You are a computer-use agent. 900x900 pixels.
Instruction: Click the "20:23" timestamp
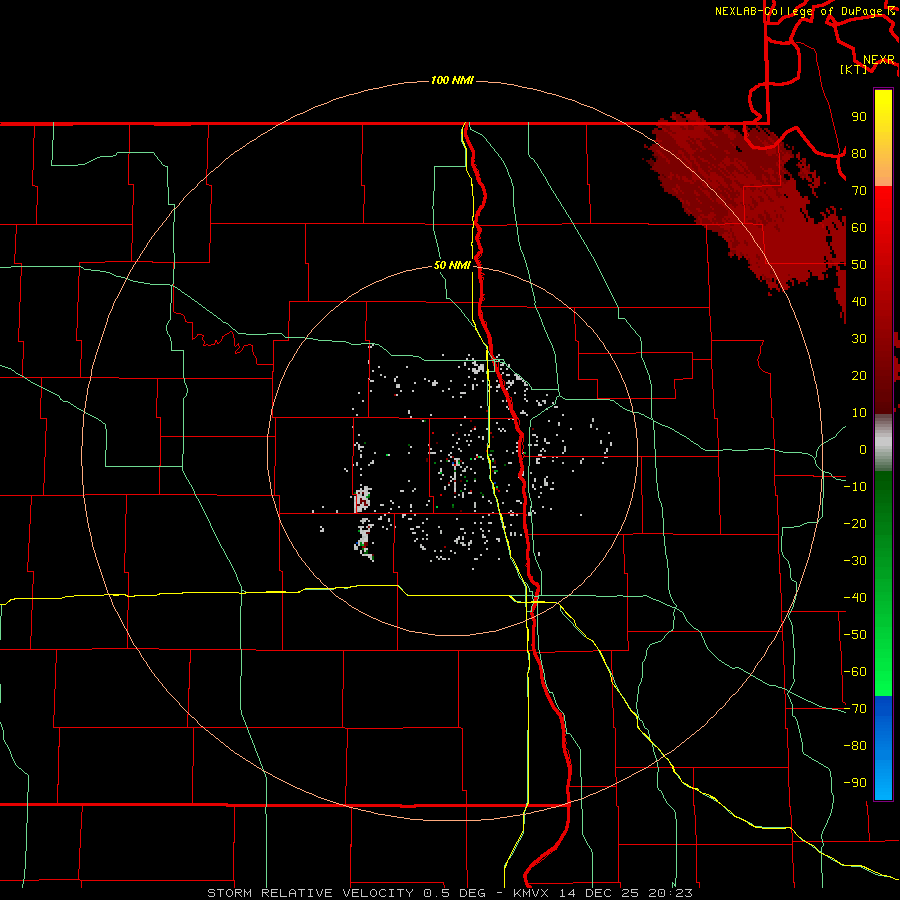670,893
